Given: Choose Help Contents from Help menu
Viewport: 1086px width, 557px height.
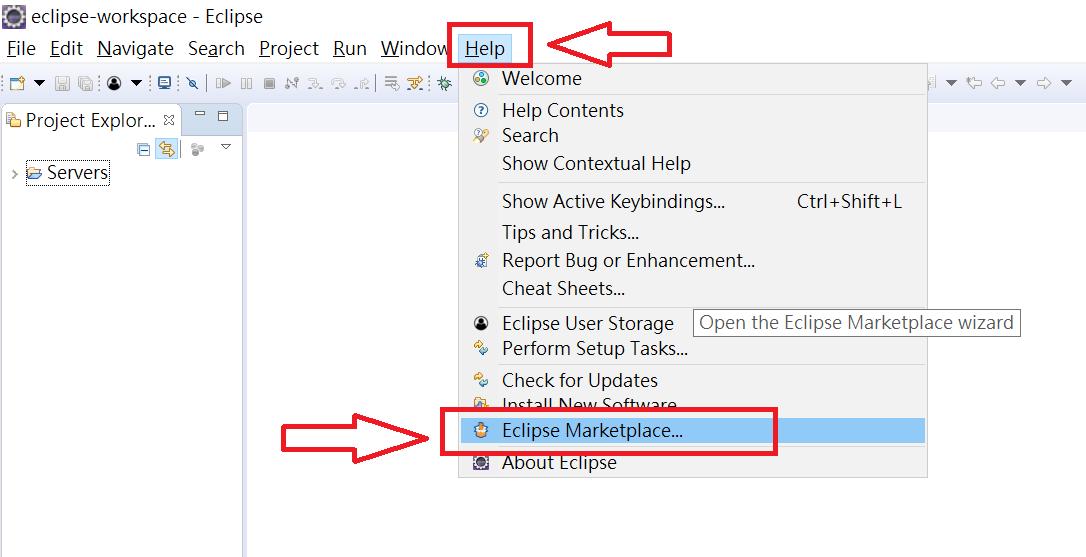Looking at the screenshot, I should 693,110.
